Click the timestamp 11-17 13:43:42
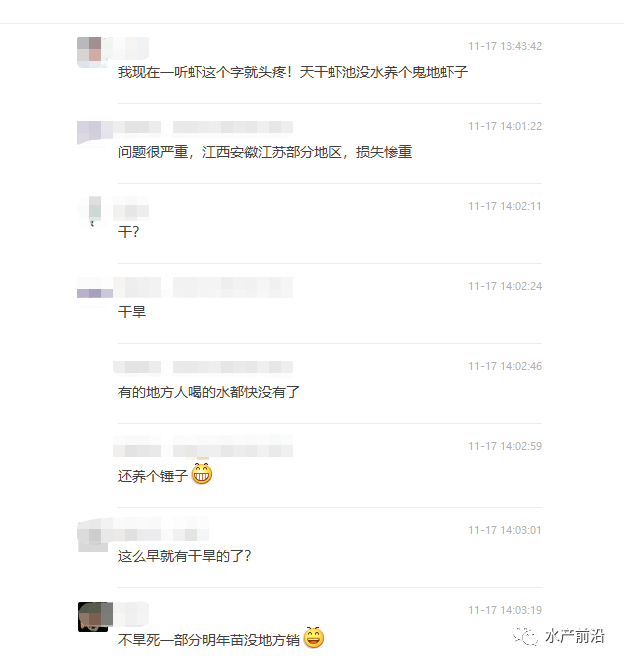This screenshot has height=663, width=624. tap(505, 46)
